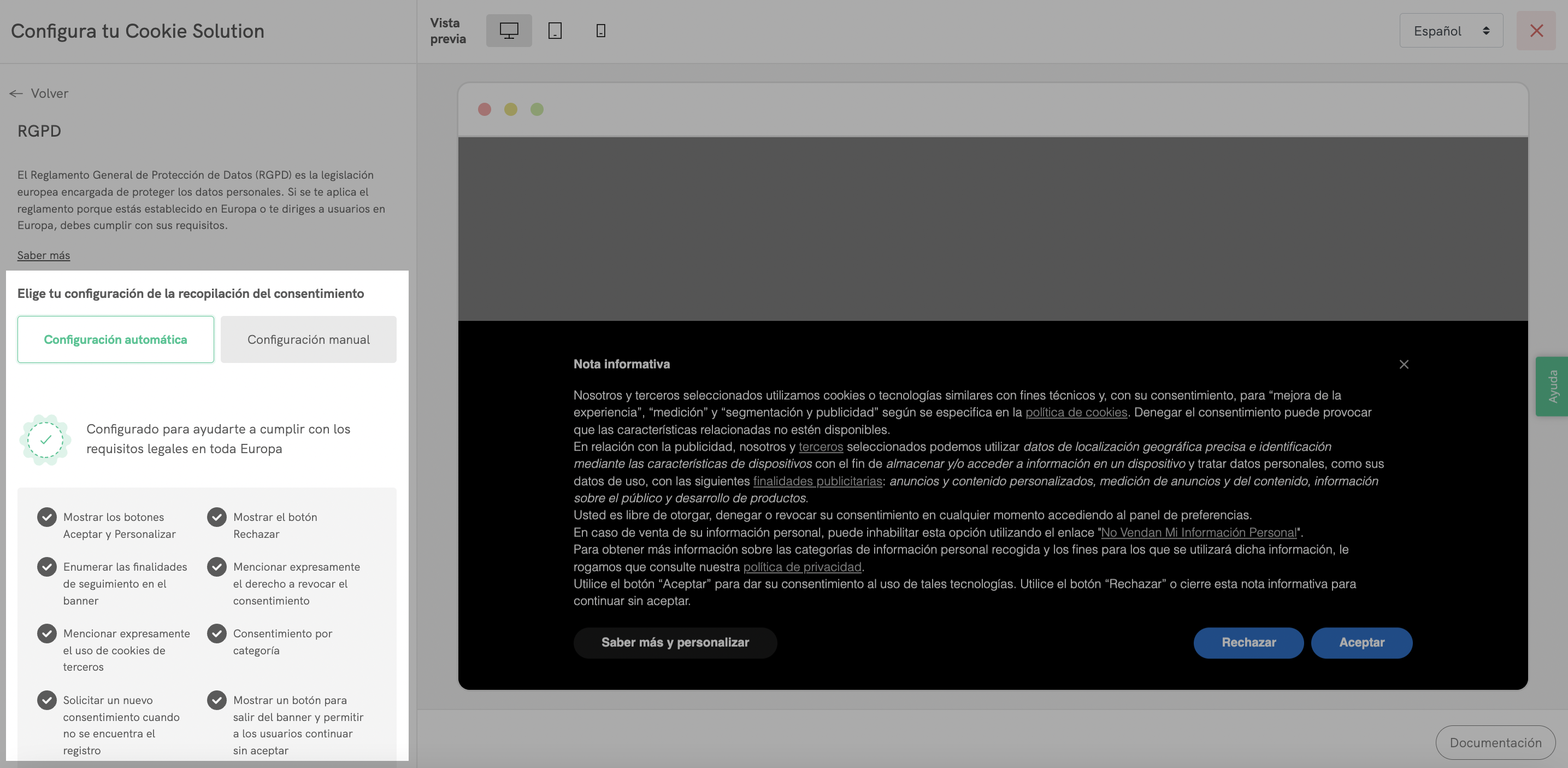
Task: Open the Saber más link under RGPD
Action: pos(43,255)
